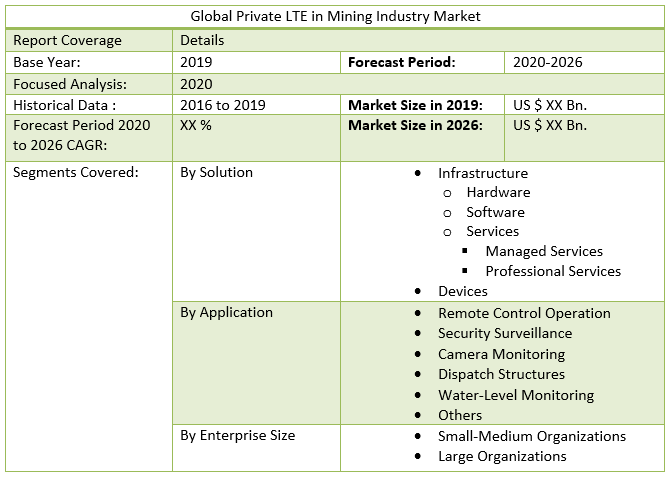Click the 'Focused Analysis:' row label
This screenshot has width=671, height=480.
pos(69,84)
